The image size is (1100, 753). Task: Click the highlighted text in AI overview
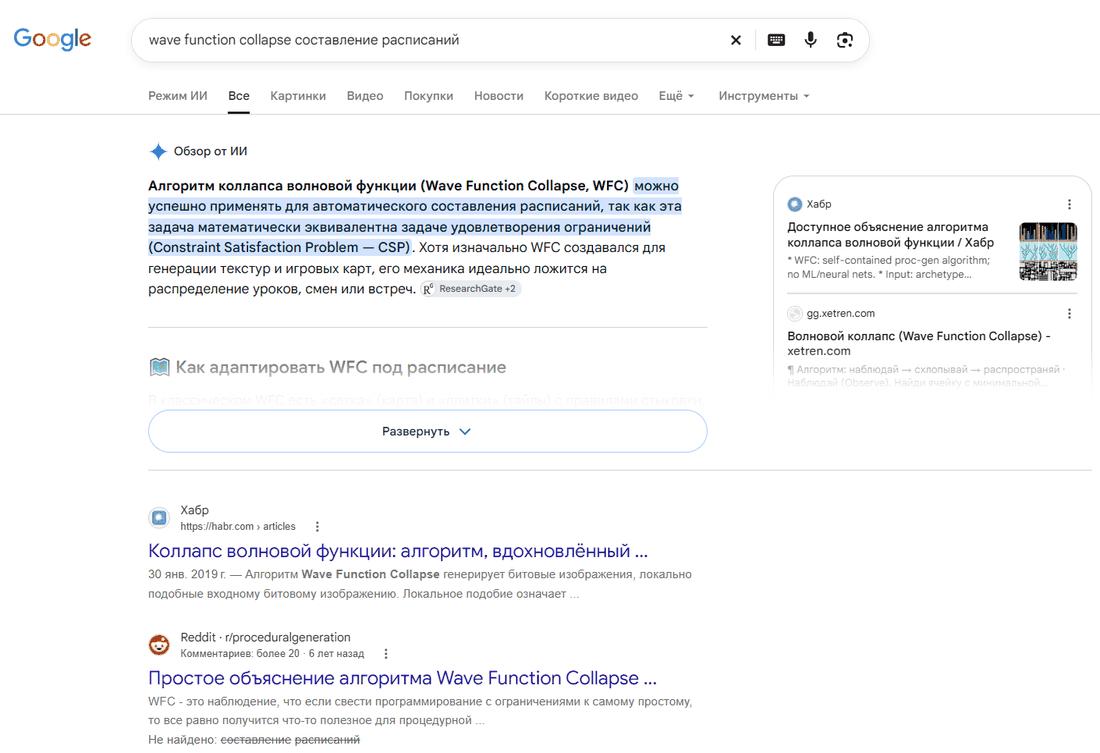pyautogui.click(x=415, y=217)
